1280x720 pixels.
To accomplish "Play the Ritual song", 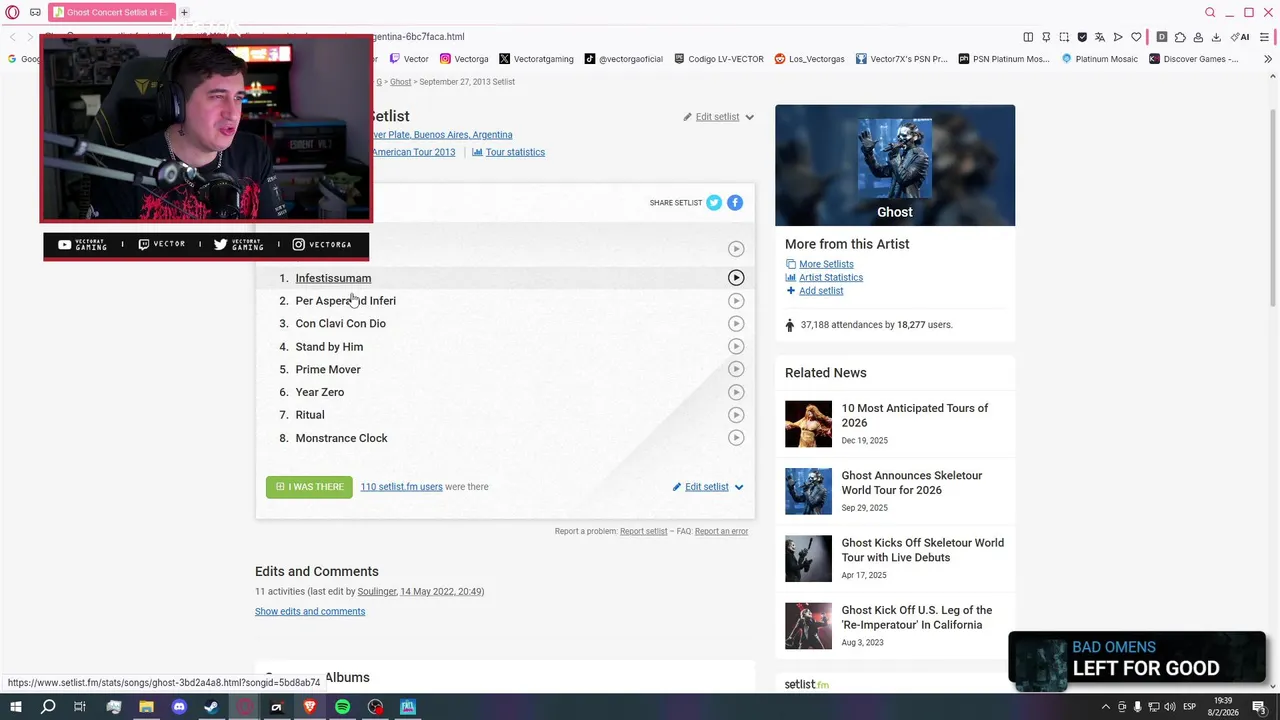I will pyautogui.click(x=736, y=415).
